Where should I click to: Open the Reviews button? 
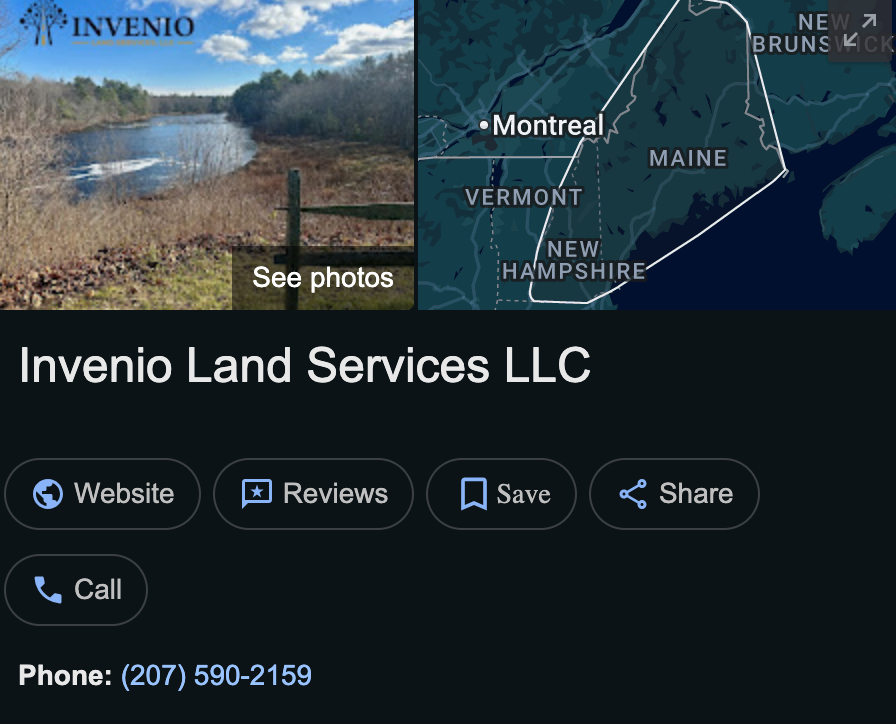(x=313, y=494)
